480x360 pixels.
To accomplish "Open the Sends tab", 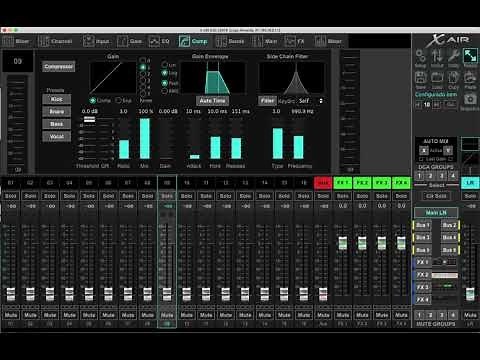I will 230,41.
